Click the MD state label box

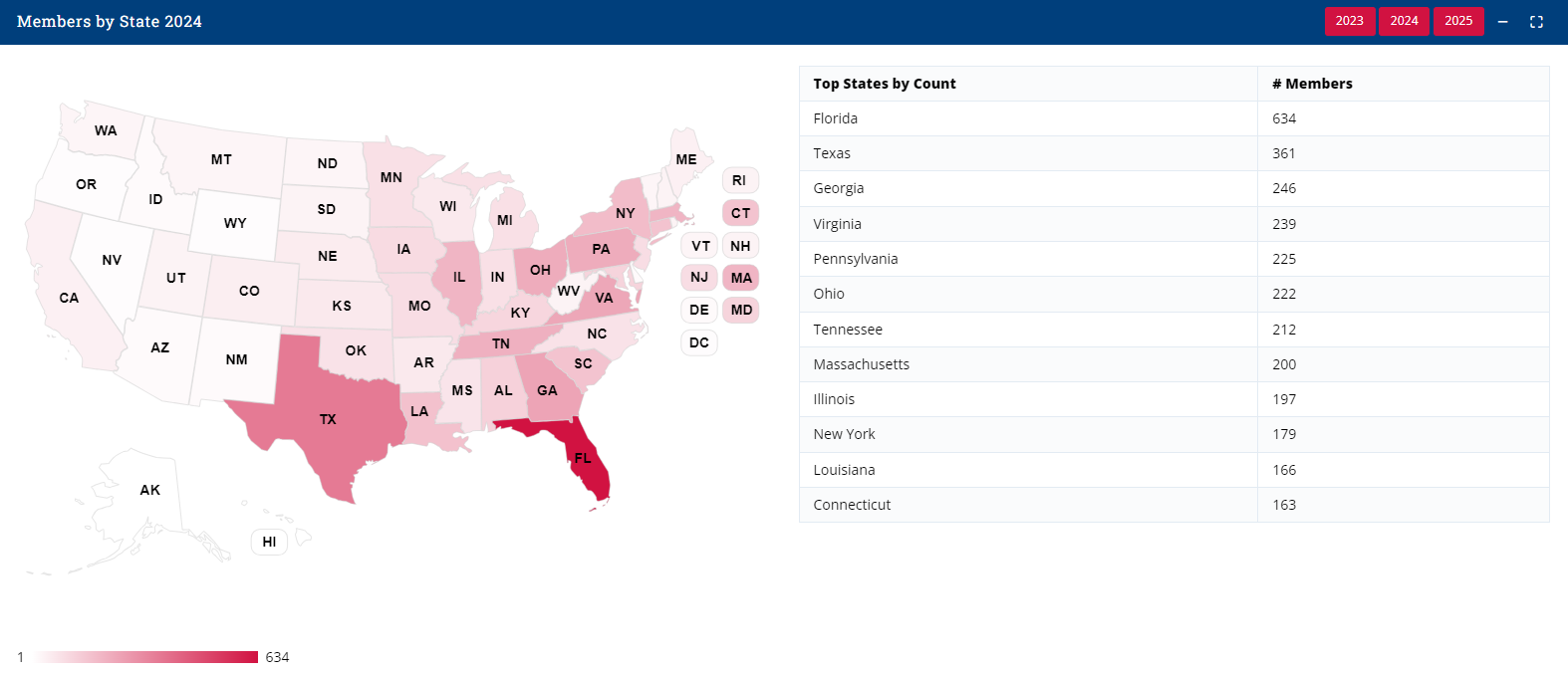click(x=741, y=310)
